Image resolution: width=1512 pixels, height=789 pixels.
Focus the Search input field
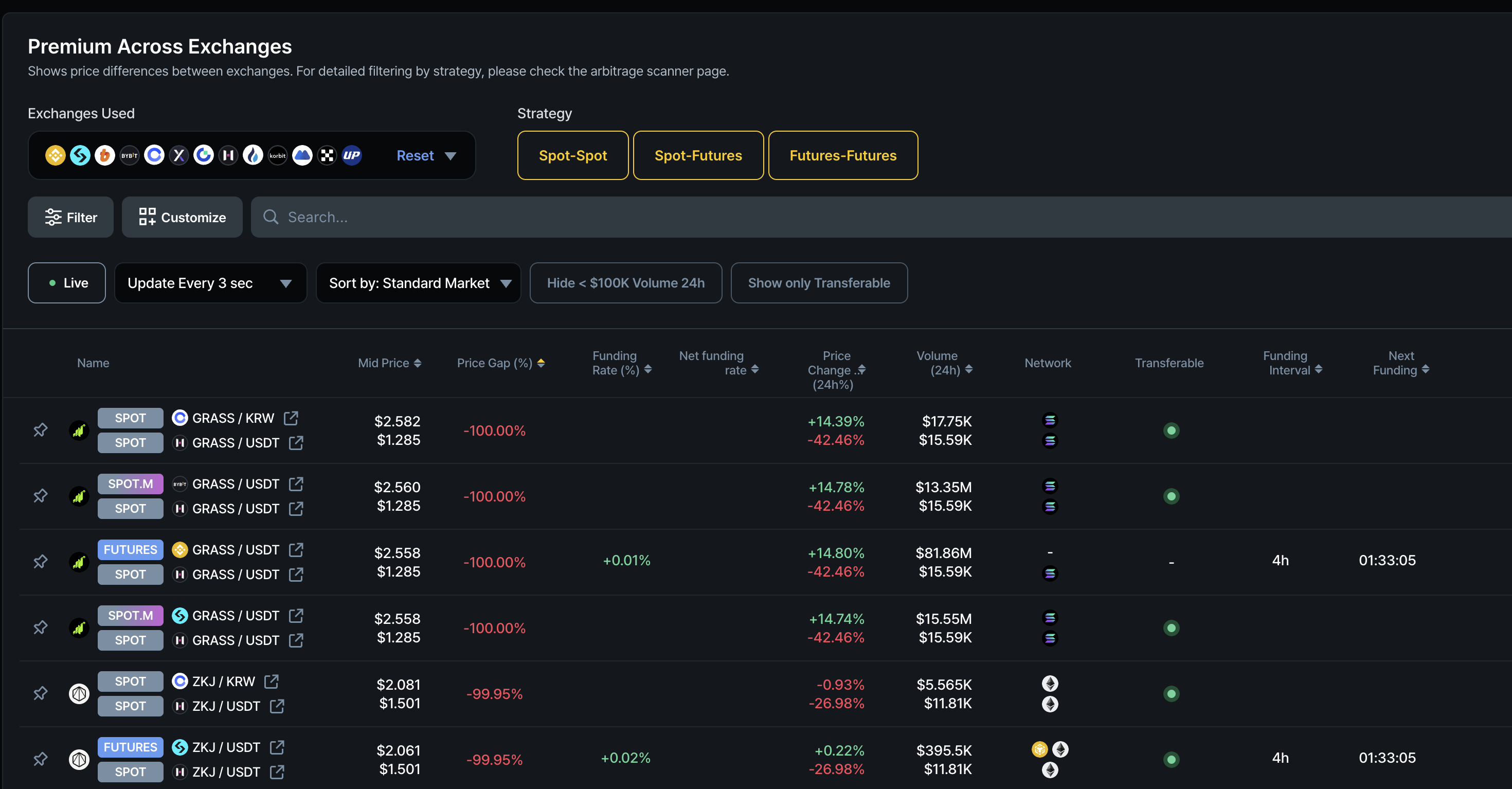[x=880, y=217]
